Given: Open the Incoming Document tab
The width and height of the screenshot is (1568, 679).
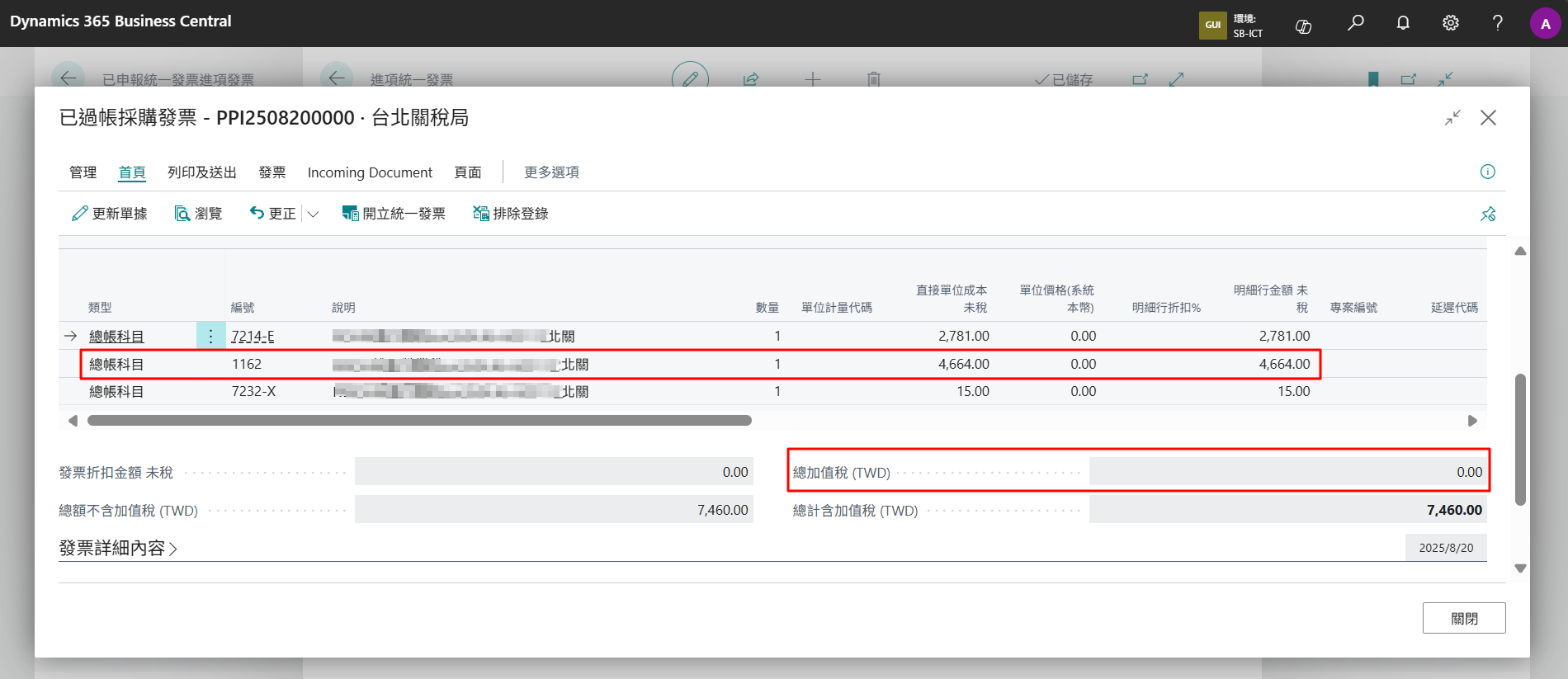Looking at the screenshot, I should coord(370,172).
